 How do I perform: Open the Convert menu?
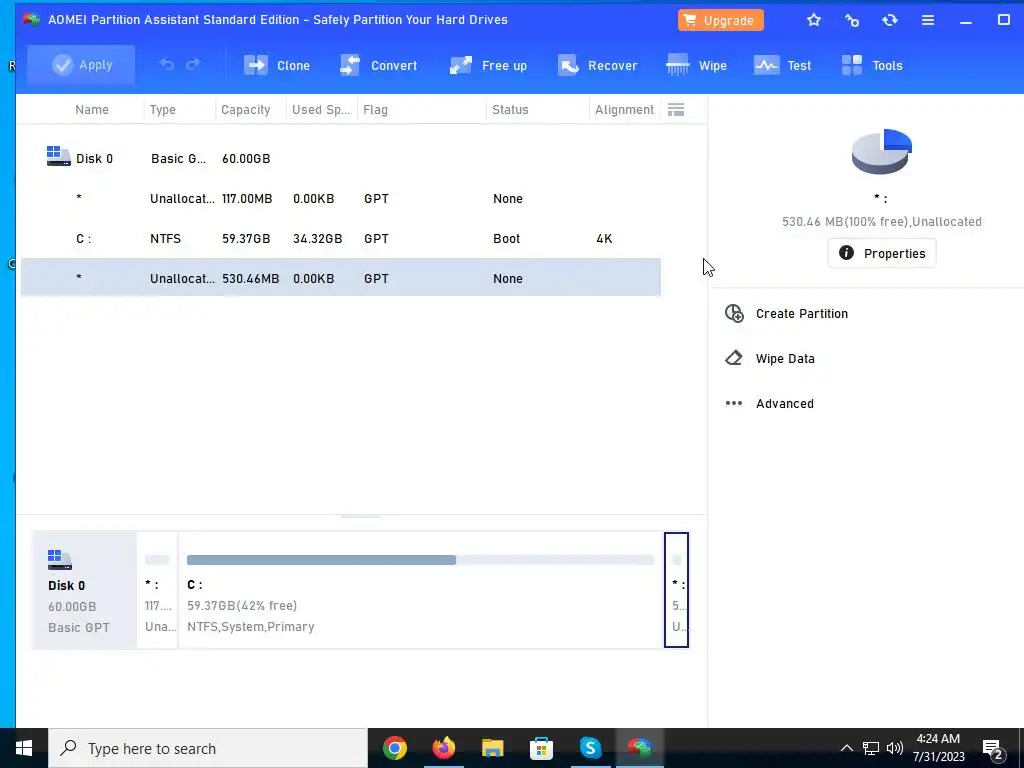point(378,65)
